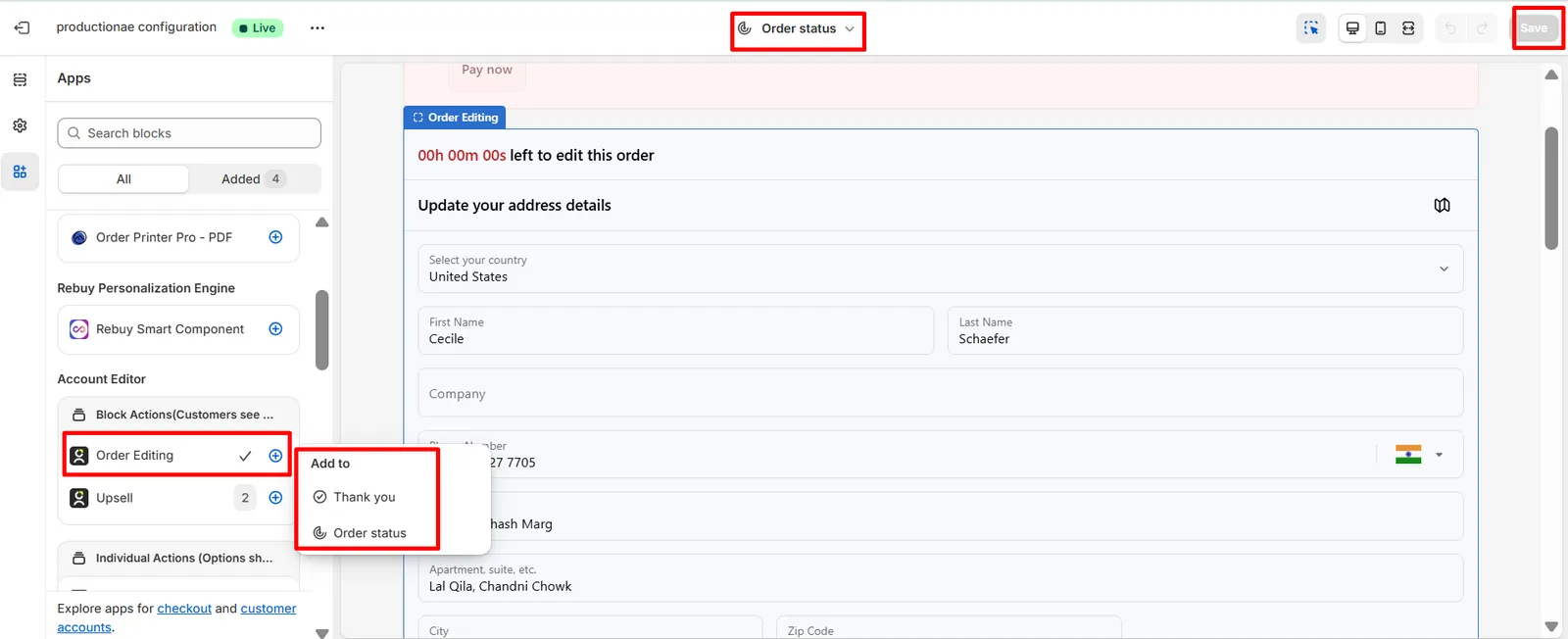Screen dimensions: 1568x639
Task: Switch to fullscreen preview icon
Action: pos(1408,27)
